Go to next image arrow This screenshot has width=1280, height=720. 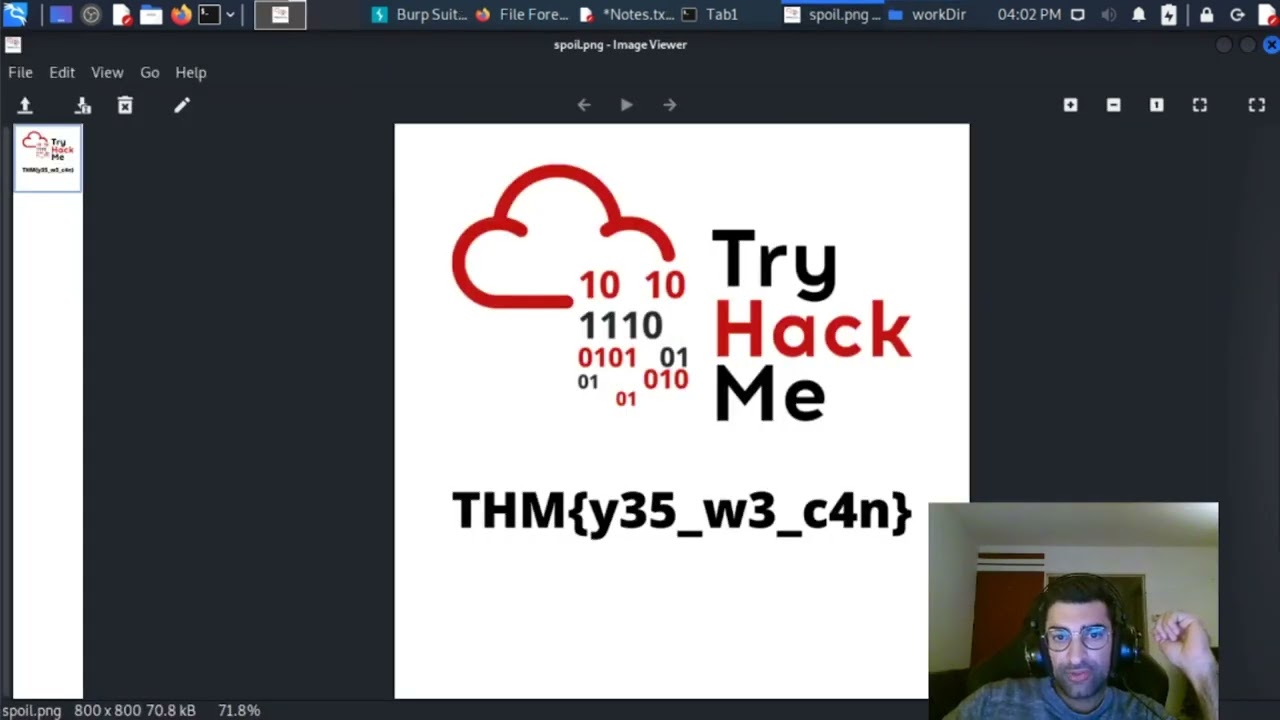click(669, 105)
